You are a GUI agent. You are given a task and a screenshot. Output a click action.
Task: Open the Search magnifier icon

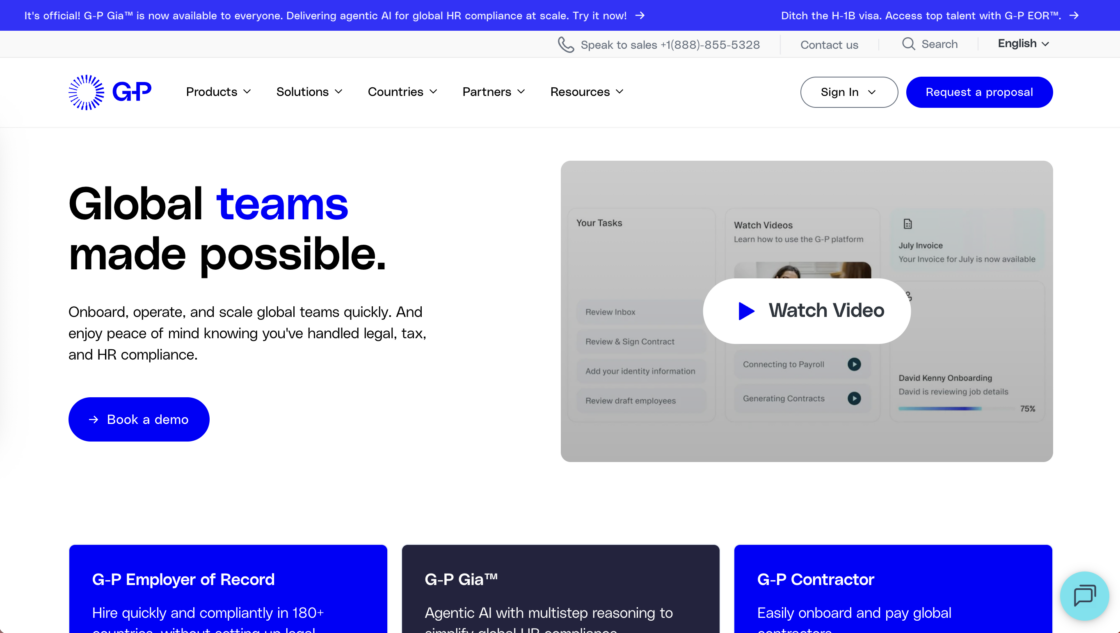(908, 44)
